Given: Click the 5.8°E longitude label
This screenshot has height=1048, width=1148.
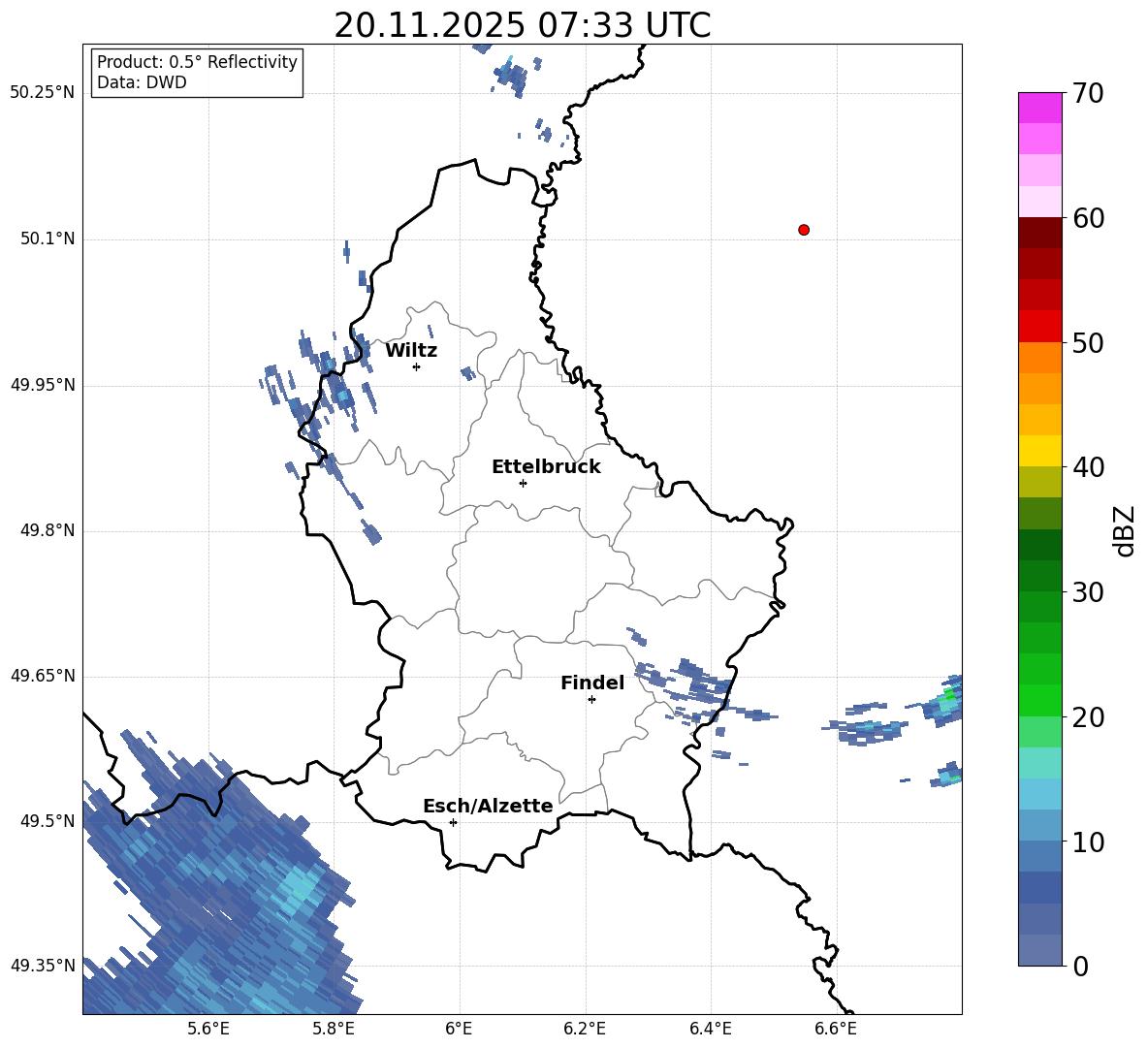Looking at the screenshot, I should (x=334, y=1029).
